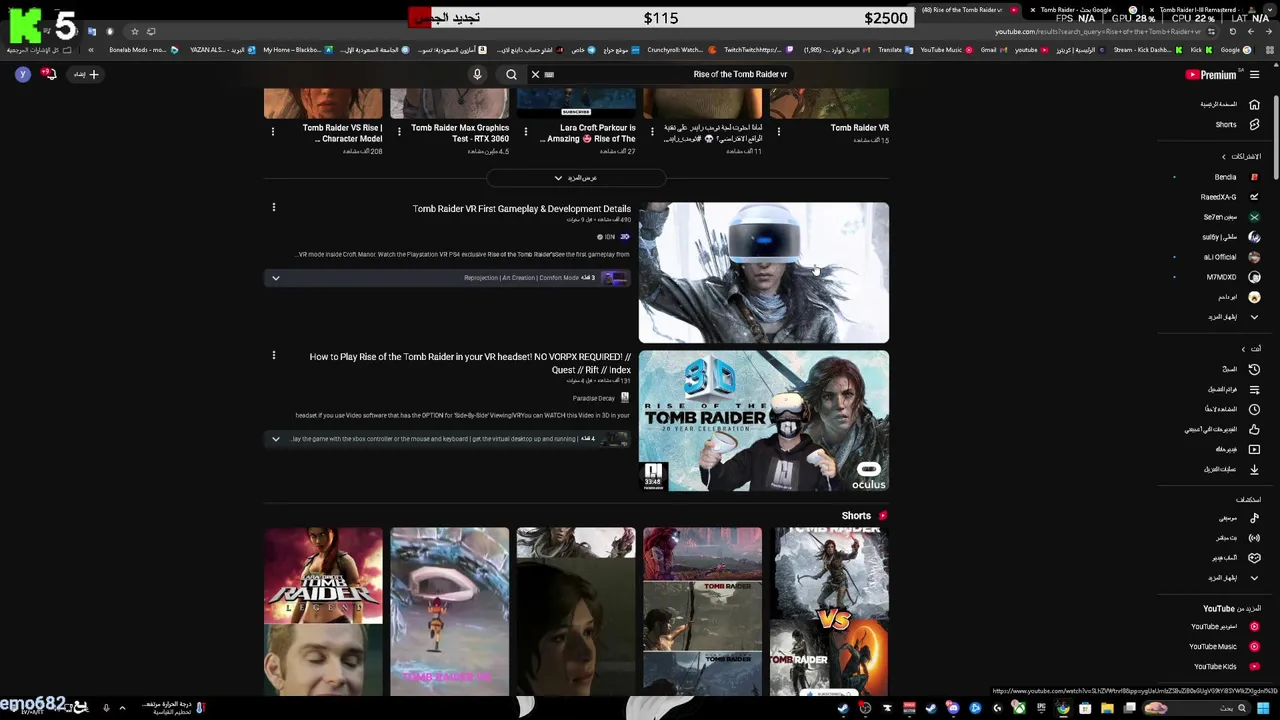This screenshot has width=1280, height=720.
Task: Open How to Play Rise of the Tomb Raider title
Action: tap(470, 363)
